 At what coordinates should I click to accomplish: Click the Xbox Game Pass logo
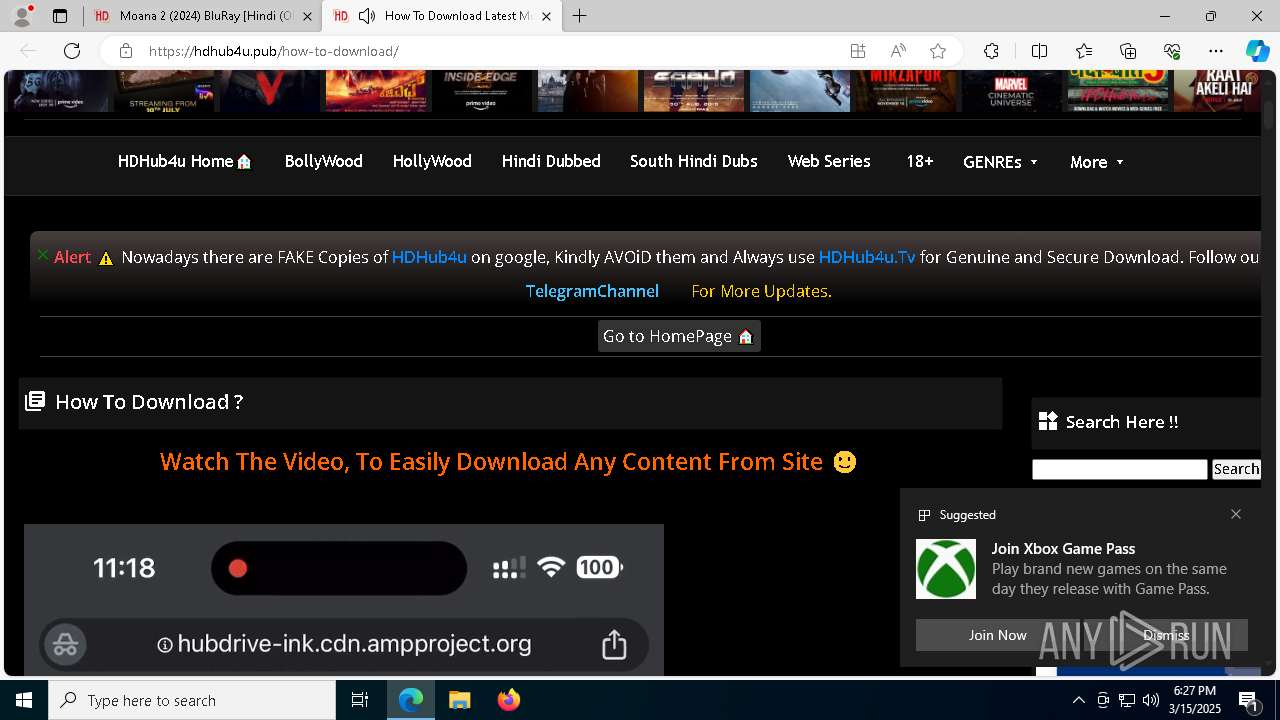point(946,569)
